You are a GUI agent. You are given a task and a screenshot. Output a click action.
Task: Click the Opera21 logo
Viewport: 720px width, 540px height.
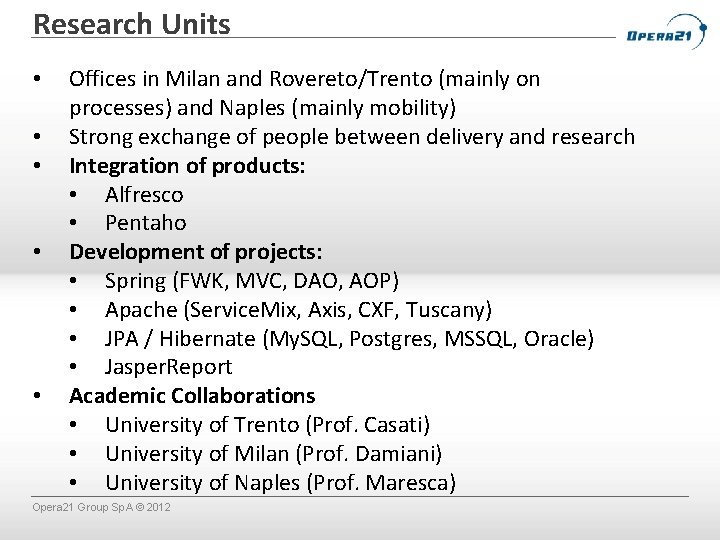(667, 31)
